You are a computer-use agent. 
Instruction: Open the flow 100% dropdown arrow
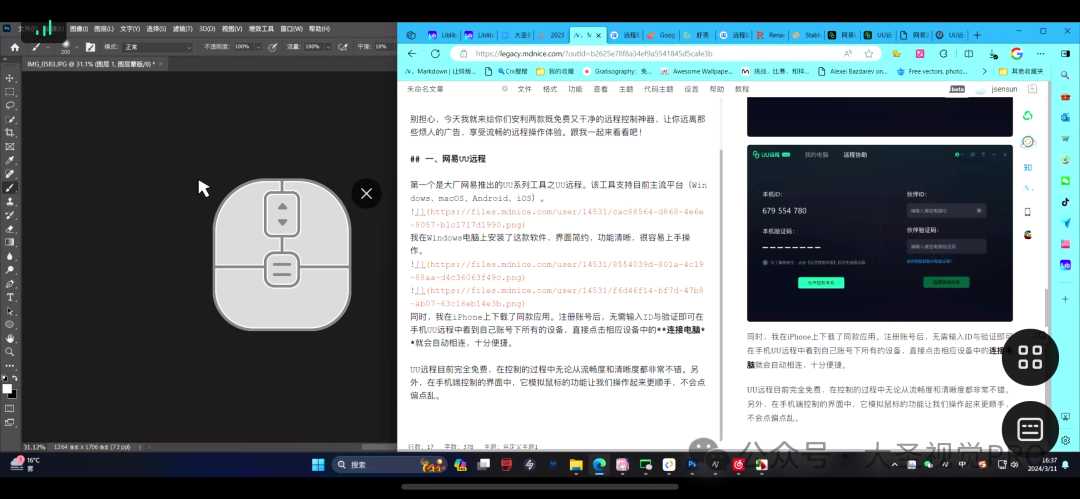pyautogui.click(x=327, y=47)
